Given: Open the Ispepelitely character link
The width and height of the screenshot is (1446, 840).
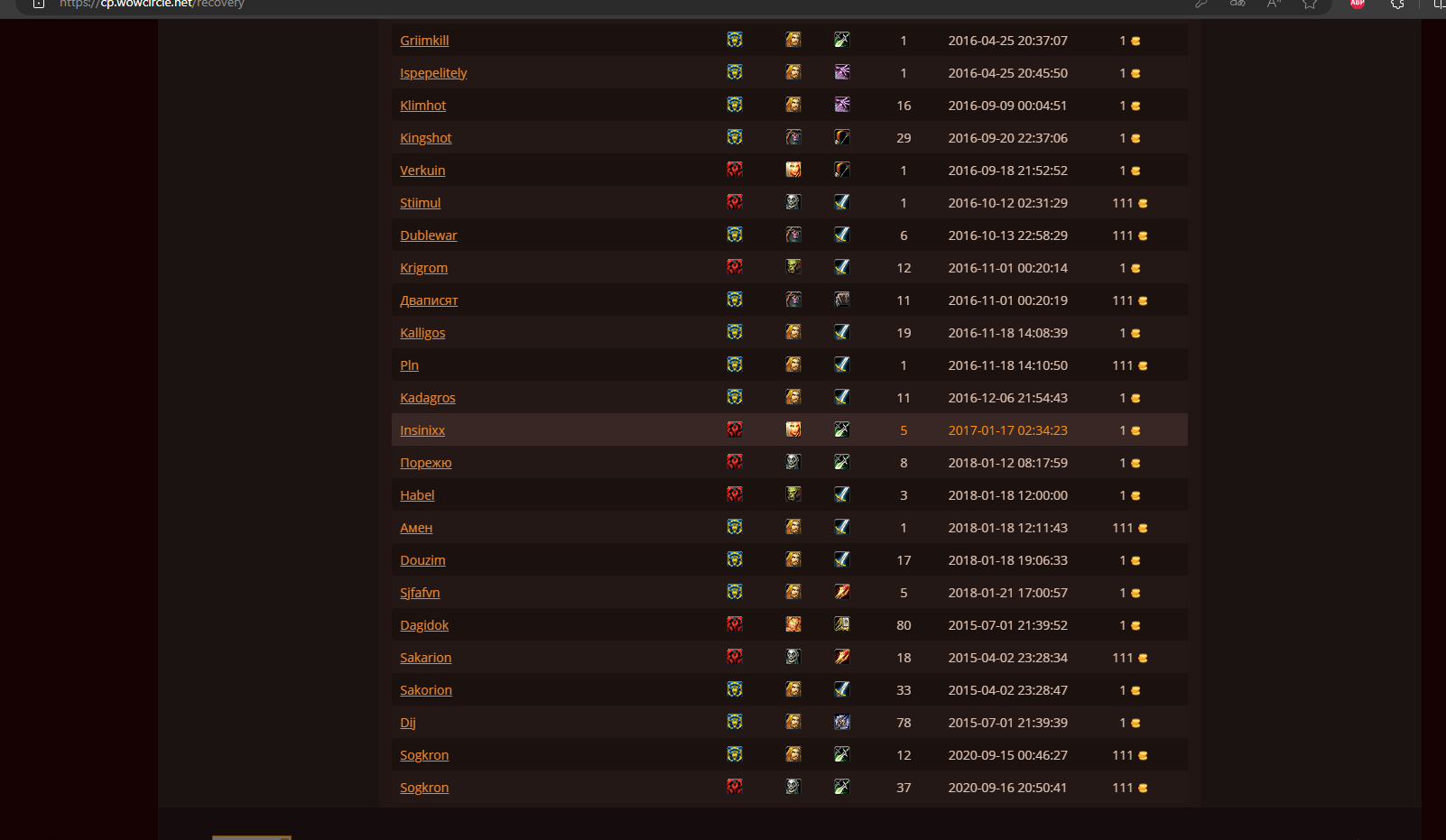Looking at the screenshot, I should pos(433,73).
